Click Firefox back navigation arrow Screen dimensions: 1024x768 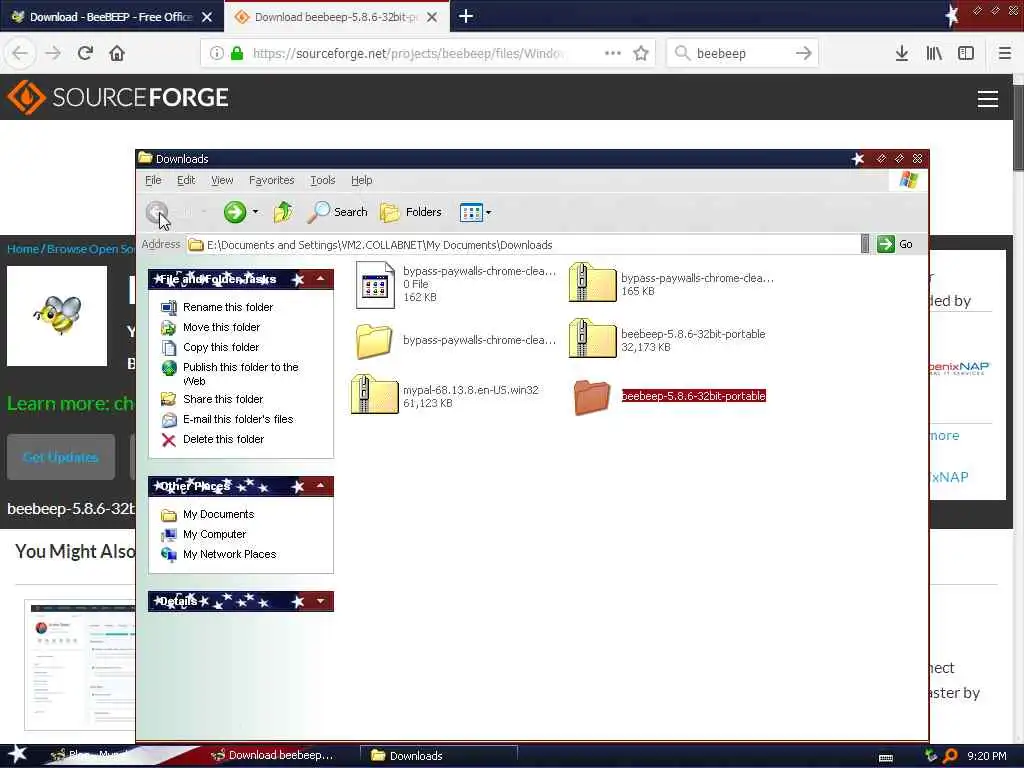pyautogui.click(x=20, y=53)
